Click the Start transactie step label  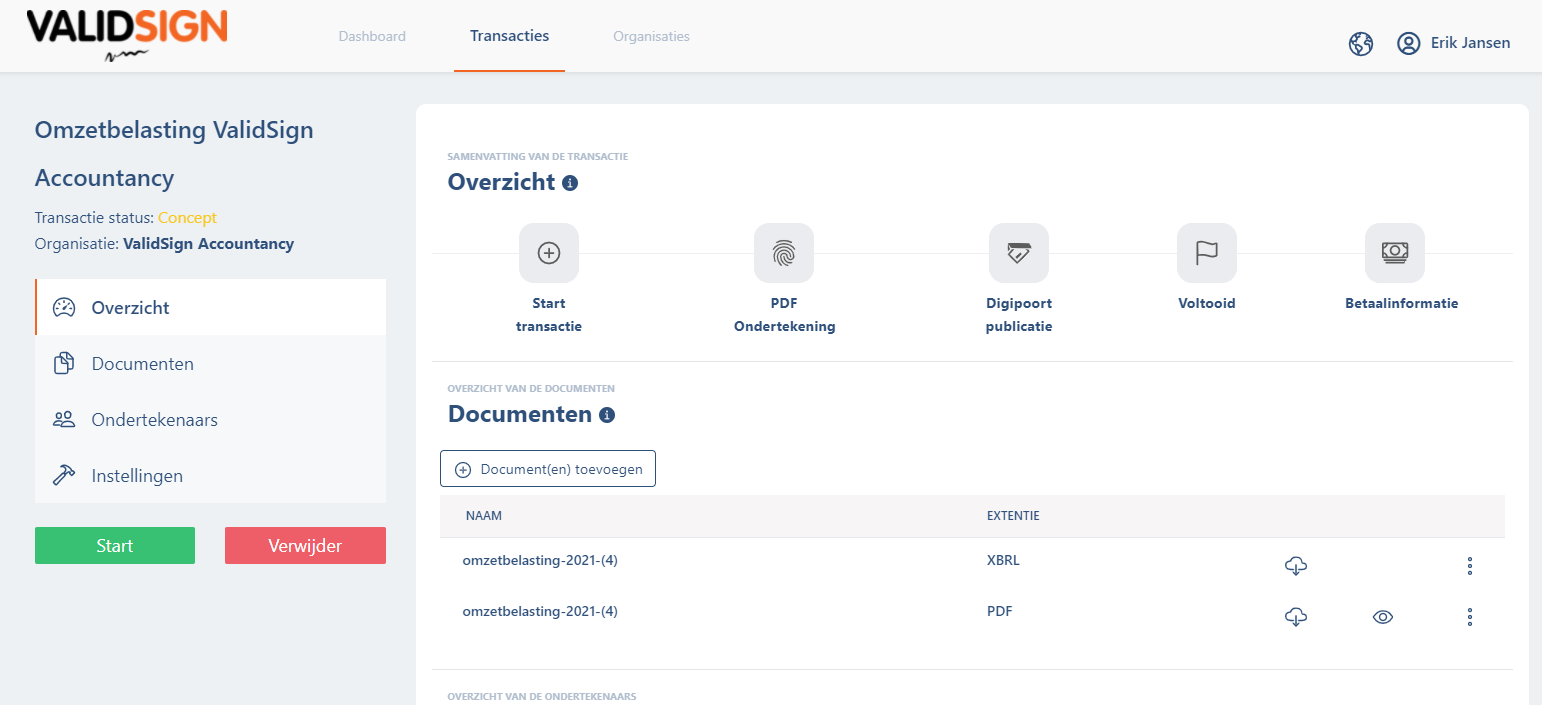click(549, 315)
